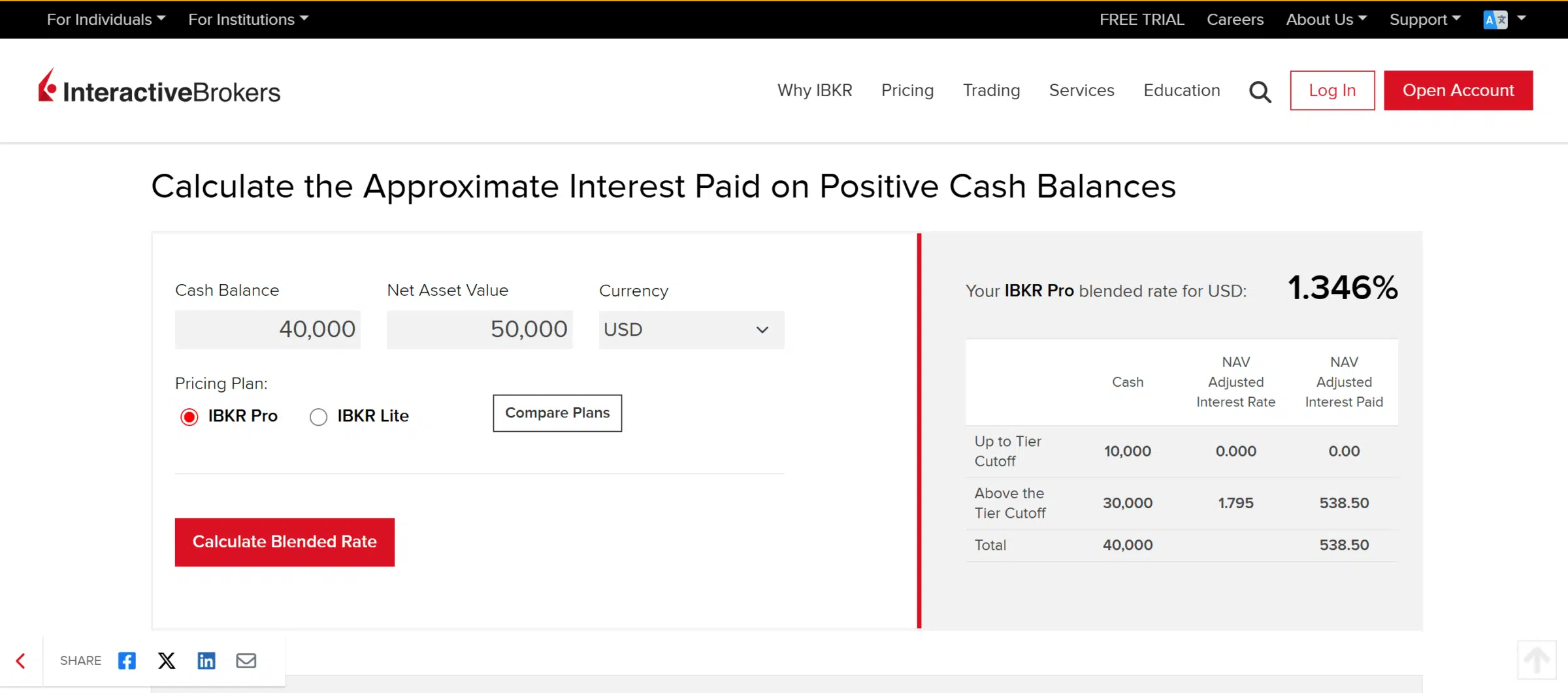Share page on Facebook
Image resolution: width=1568 pixels, height=693 pixels.
click(127, 660)
